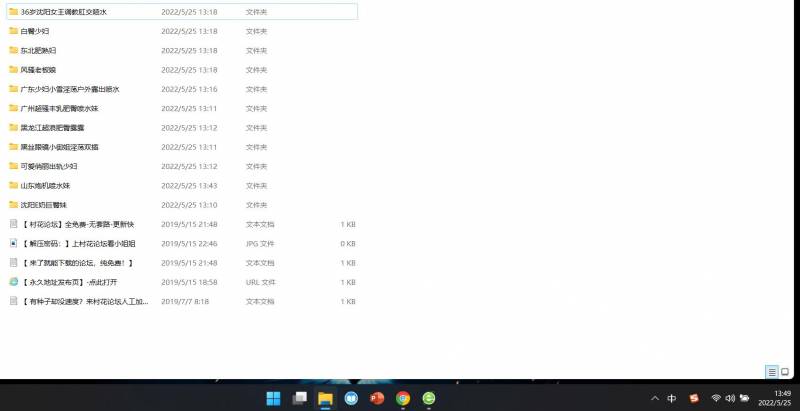The image size is (800, 411).
Task: Open the clock and date panel
Action: click(775, 398)
